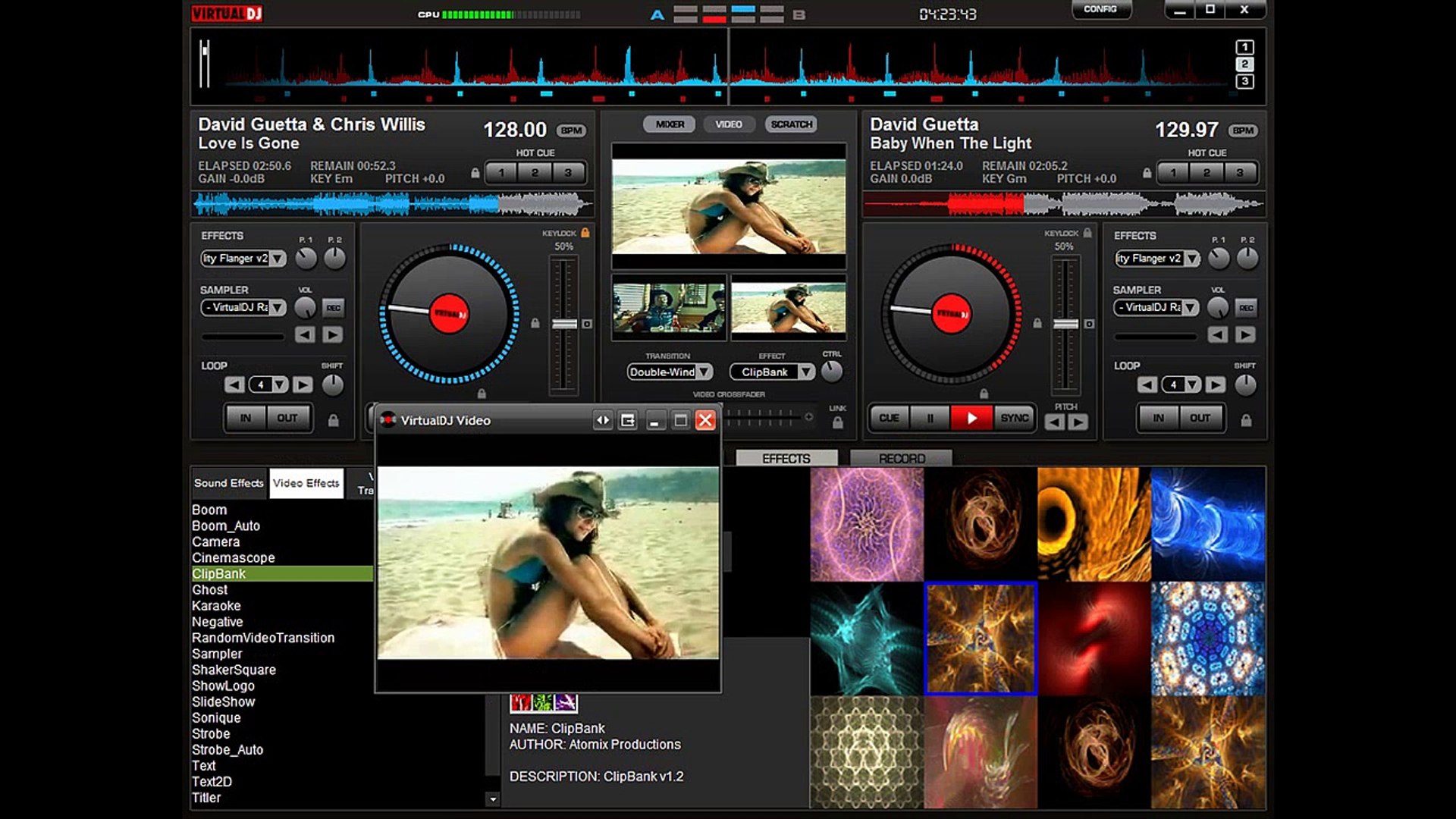This screenshot has width=1456, height=819.
Task: Click the right deck play button
Action: pos(971,418)
